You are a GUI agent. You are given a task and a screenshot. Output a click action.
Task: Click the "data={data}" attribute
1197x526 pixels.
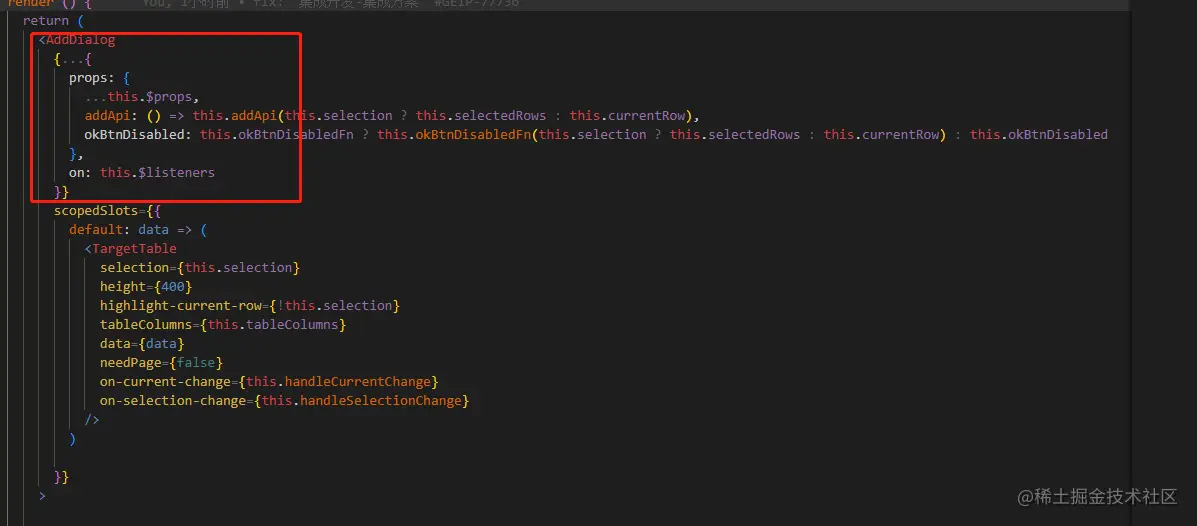[x=142, y=344]
